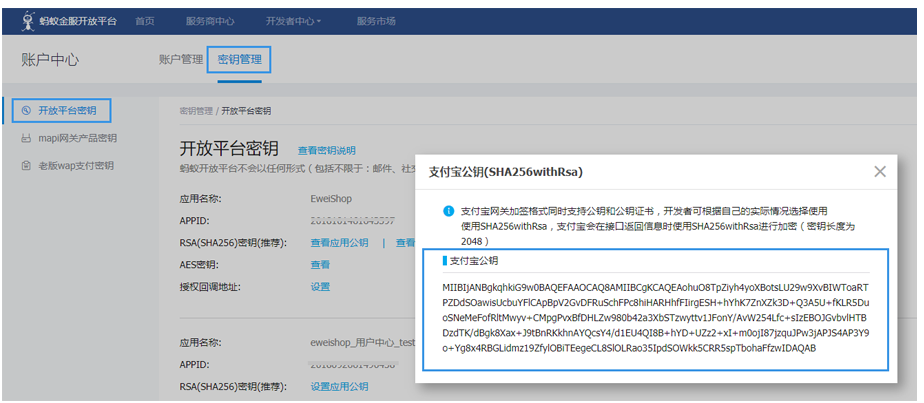Click the 老版wap支付密钥 sidebar icon

[x=26, y=166]
